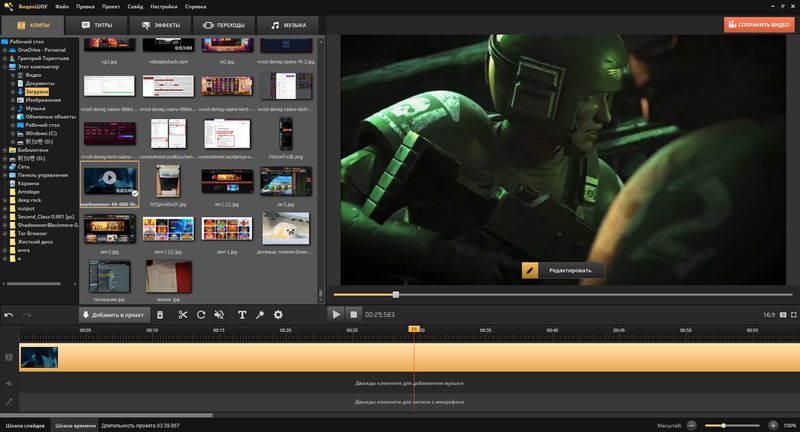Screen dimensions: 800x432
Task: Collapse the Этот компьютер tree node
Action: tap(5, 67)
